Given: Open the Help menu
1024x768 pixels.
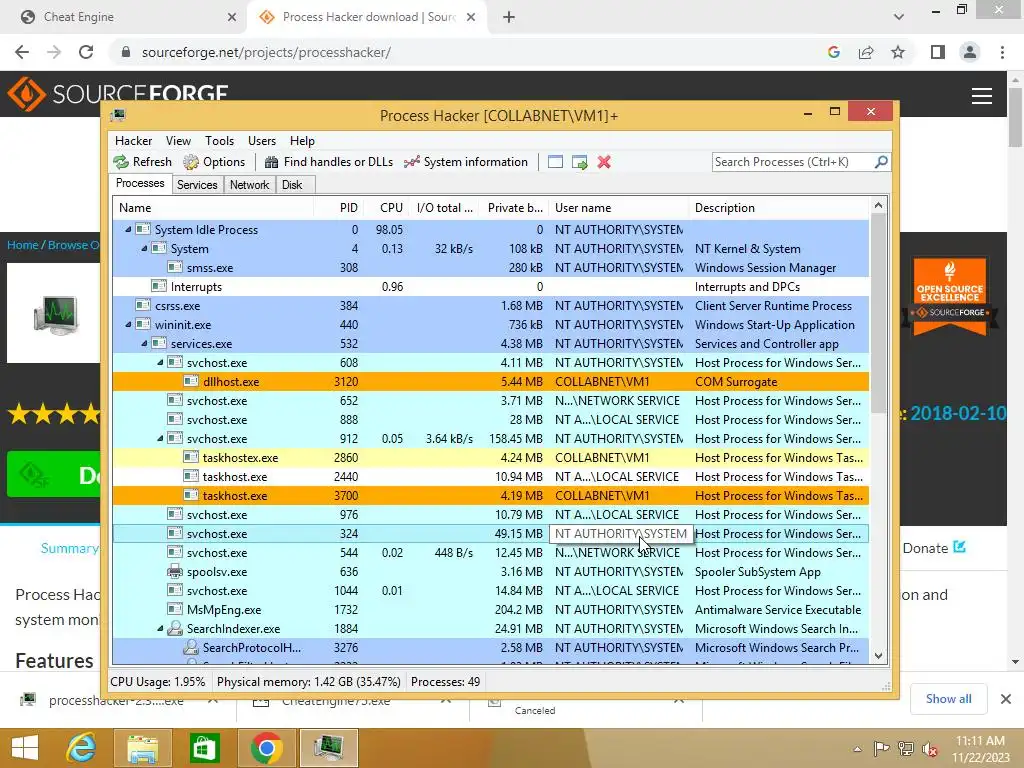Looking at the screenshot, I should tap(302, 140).
